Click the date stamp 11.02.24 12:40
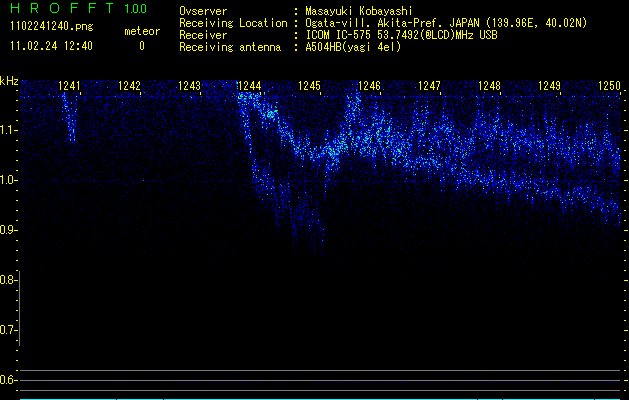629x400 pixels. tap(51, 46)
